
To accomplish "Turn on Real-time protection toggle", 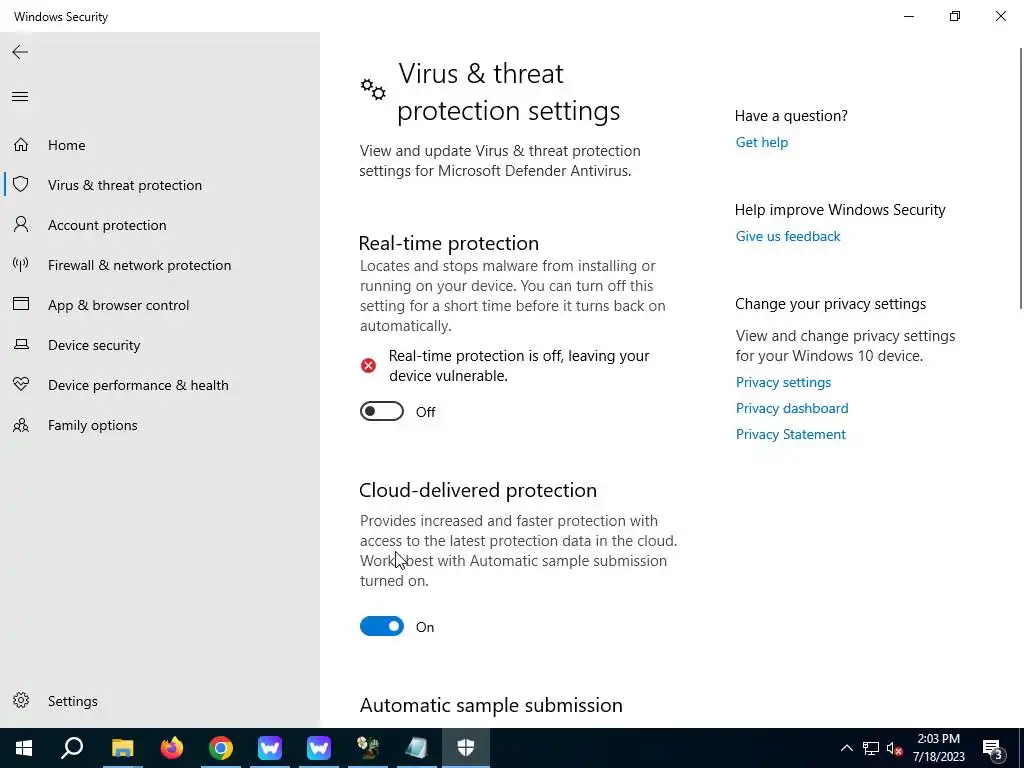I will click(x=382, y=411).
